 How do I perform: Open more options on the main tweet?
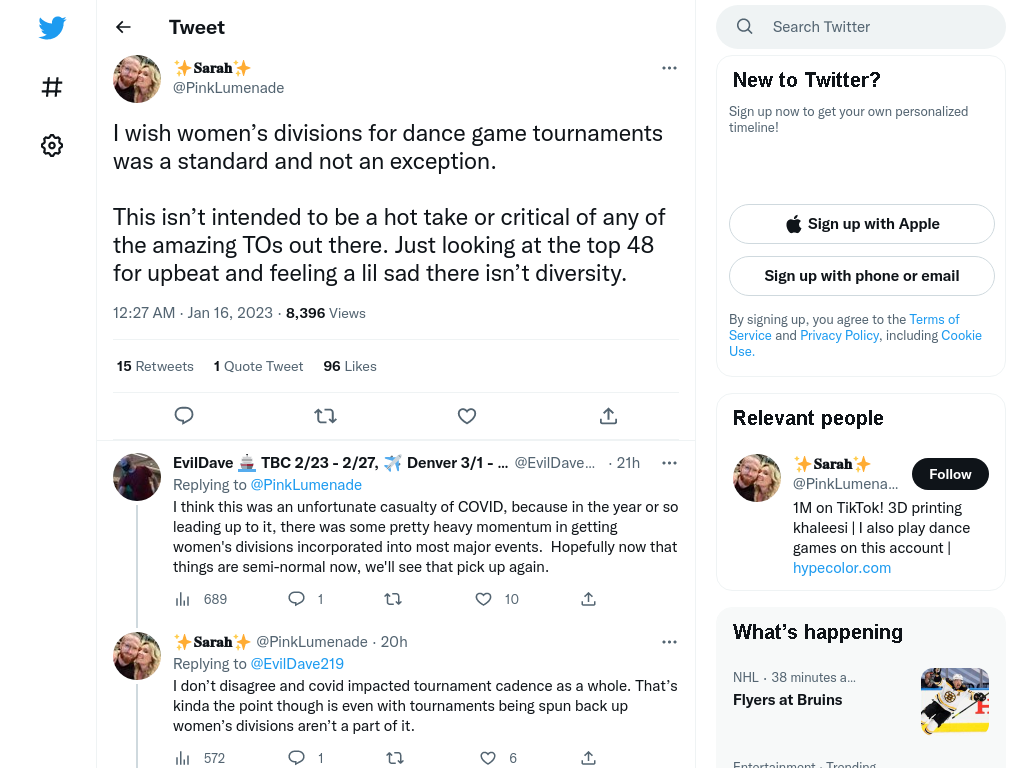click(669, 68)
